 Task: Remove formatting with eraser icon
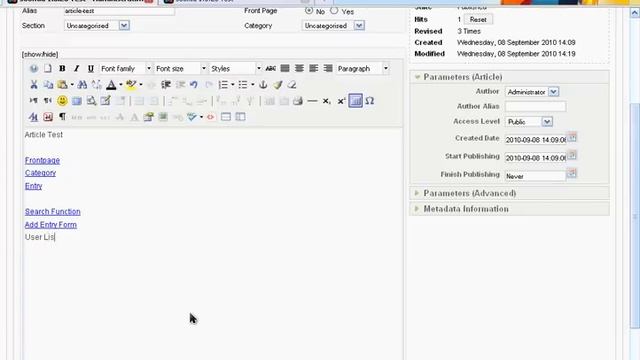(x=292, y=85)
